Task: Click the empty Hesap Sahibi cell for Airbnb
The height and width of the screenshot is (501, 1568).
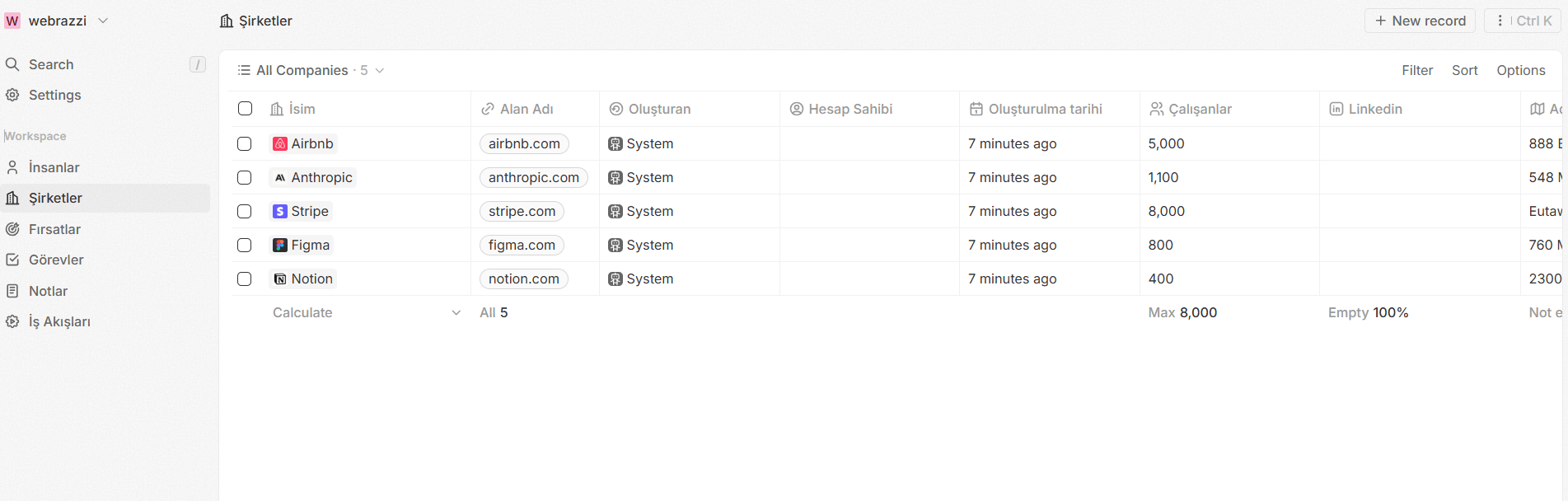Action: point(869,143)
